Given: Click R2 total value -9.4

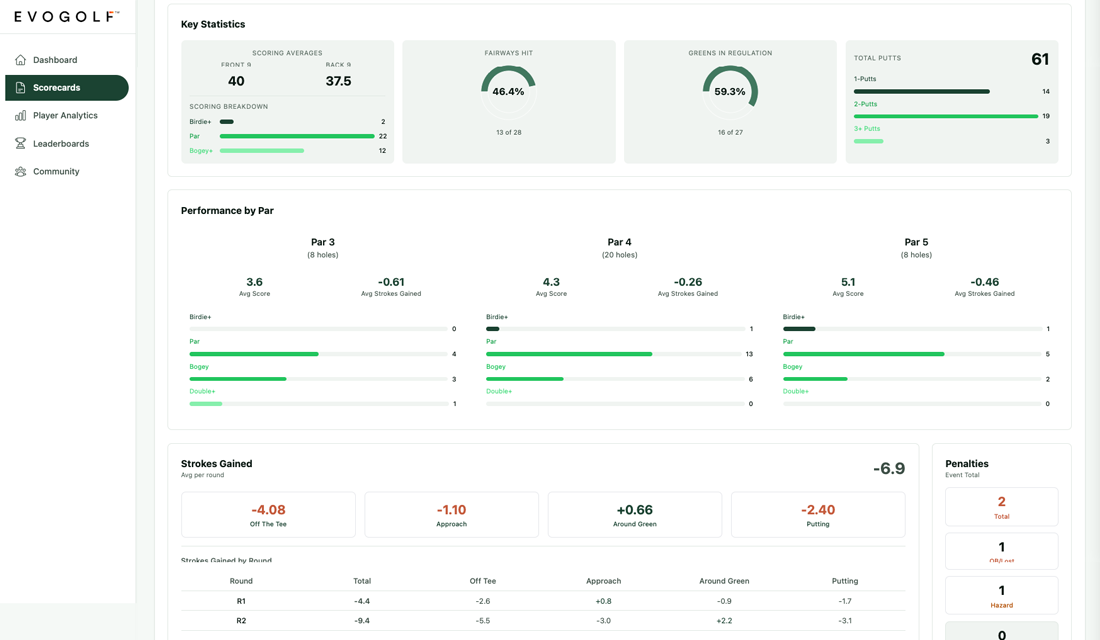Looking at the screenshot, I should [362, 621].
